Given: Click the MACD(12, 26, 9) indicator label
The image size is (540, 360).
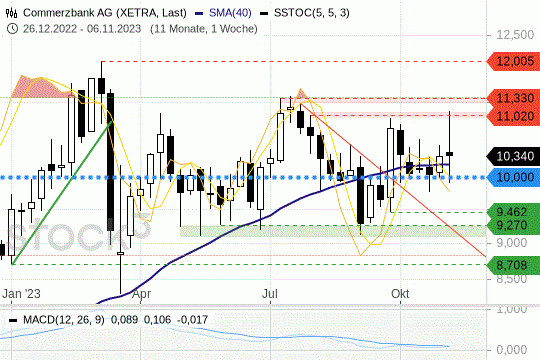Looking at the screenshot, I should (63, 320).
